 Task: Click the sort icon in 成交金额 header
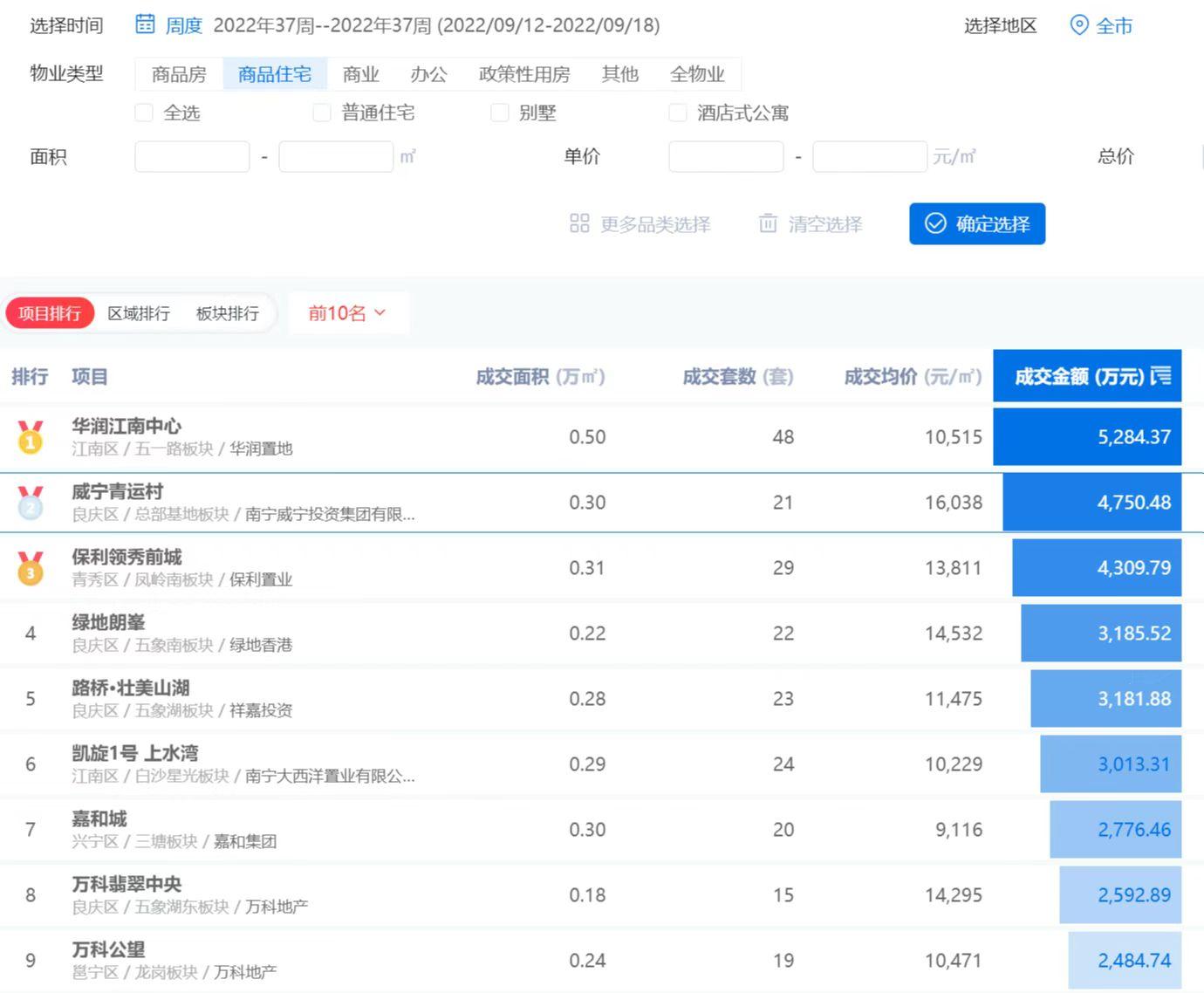(1160, 376)
